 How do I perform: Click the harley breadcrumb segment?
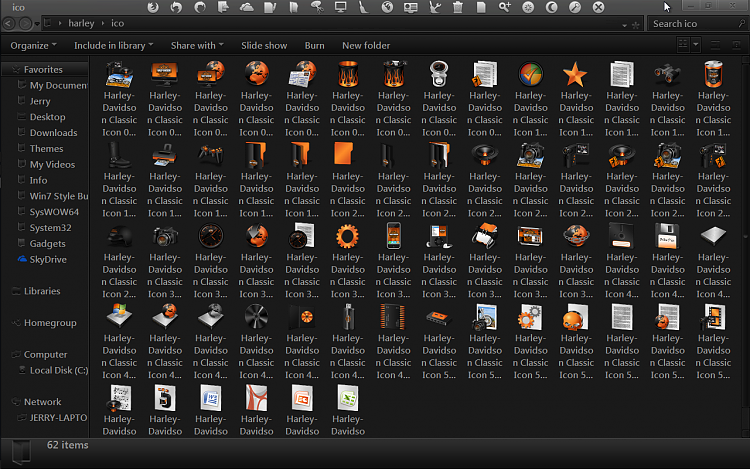pos(81,23)
